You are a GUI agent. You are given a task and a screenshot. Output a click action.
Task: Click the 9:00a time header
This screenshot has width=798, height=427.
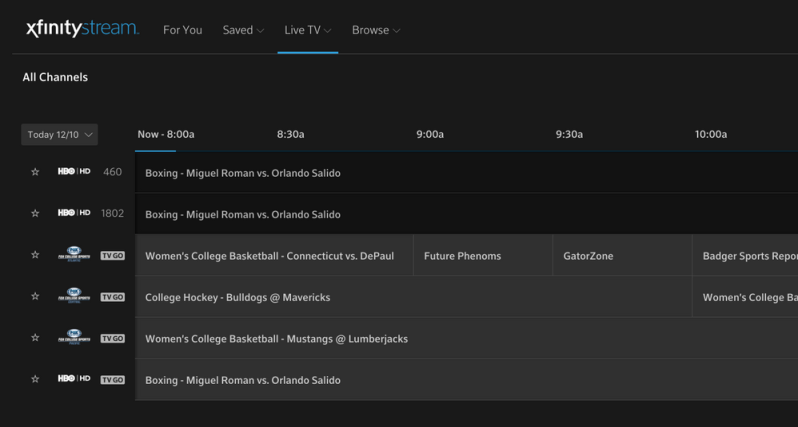coord(430,134)
